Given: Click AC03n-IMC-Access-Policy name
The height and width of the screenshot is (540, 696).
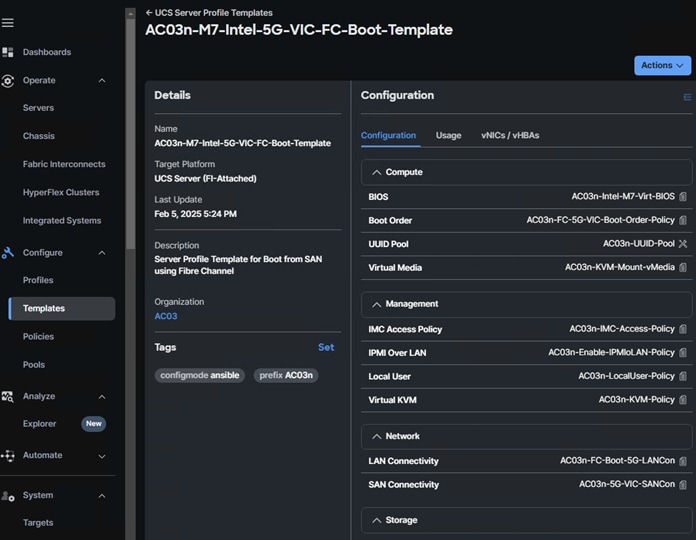Looking at the screenshot, I should click(x=622, y=329).
